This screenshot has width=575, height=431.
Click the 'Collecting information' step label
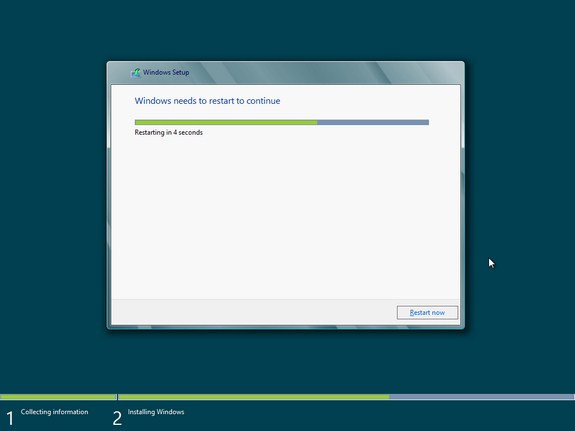pos(54,412)
